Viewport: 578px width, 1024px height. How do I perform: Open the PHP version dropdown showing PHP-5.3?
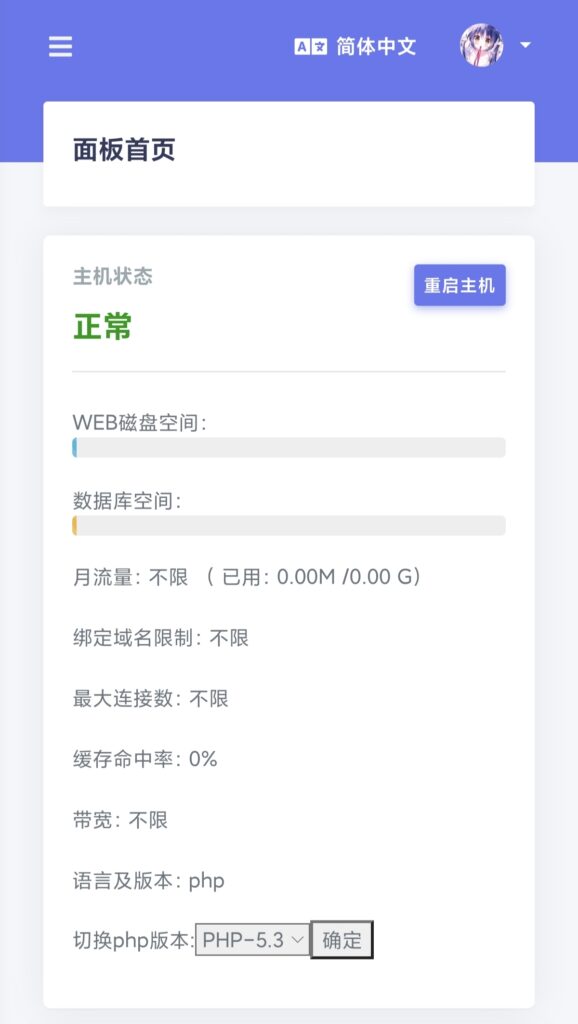tap(252, 939)
